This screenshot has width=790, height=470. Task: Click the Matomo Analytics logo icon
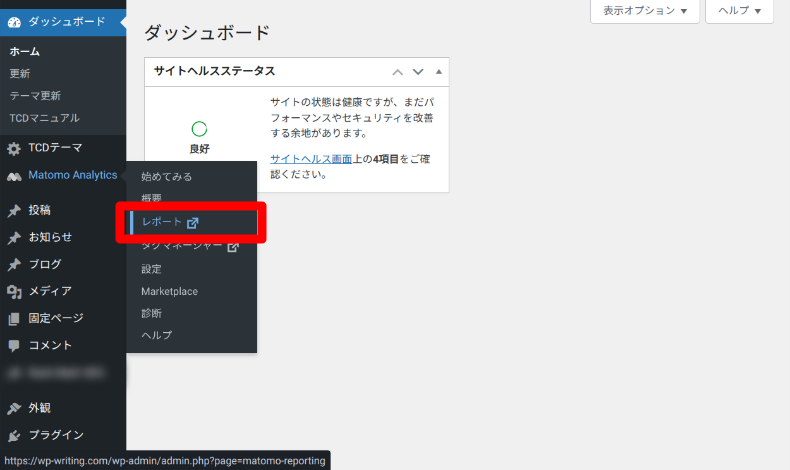(14, 176)
